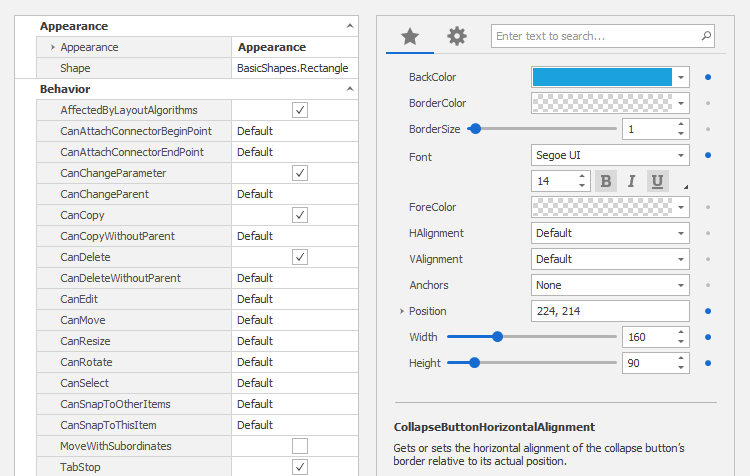Enable the MoveWithSubordinates checkbox

pos(299,446)
